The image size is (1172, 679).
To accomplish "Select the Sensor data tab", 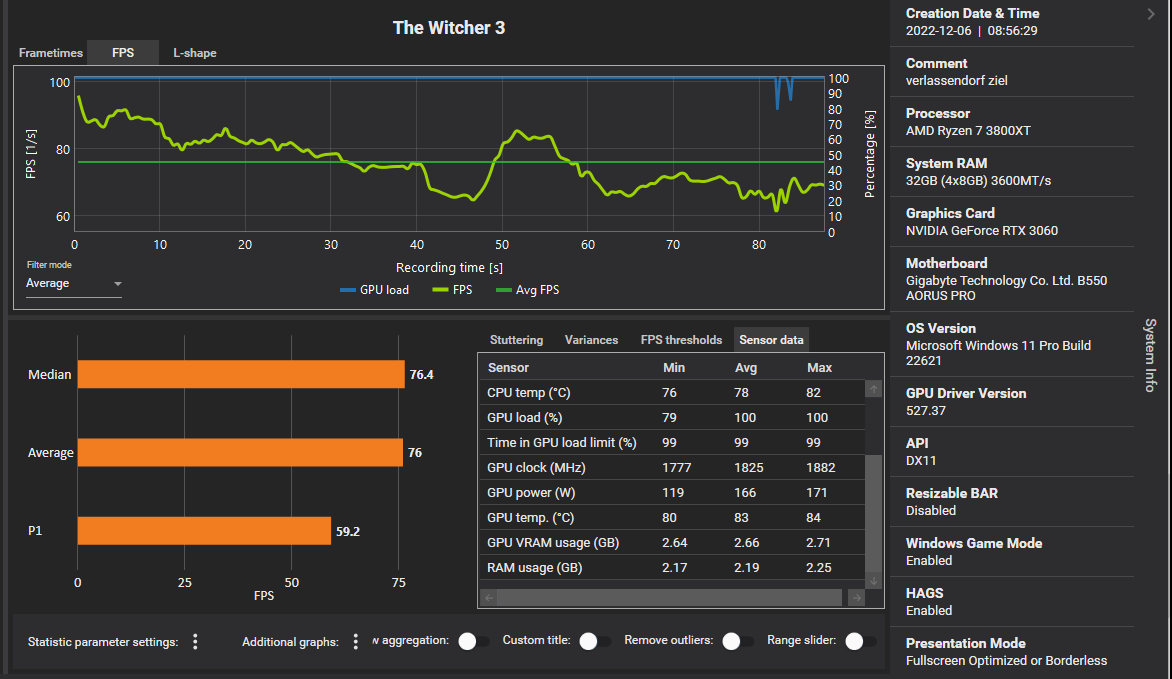I will coord(771,340).
